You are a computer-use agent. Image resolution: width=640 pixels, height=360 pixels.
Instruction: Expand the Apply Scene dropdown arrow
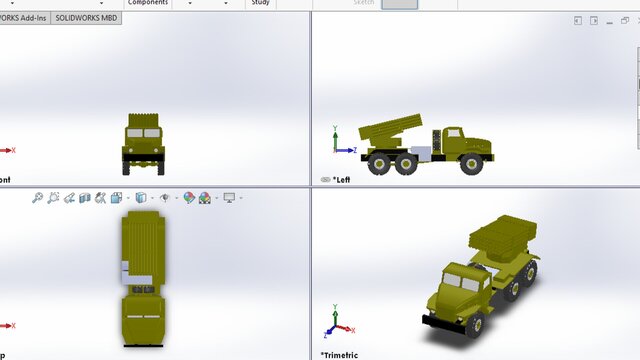[216, 198]
